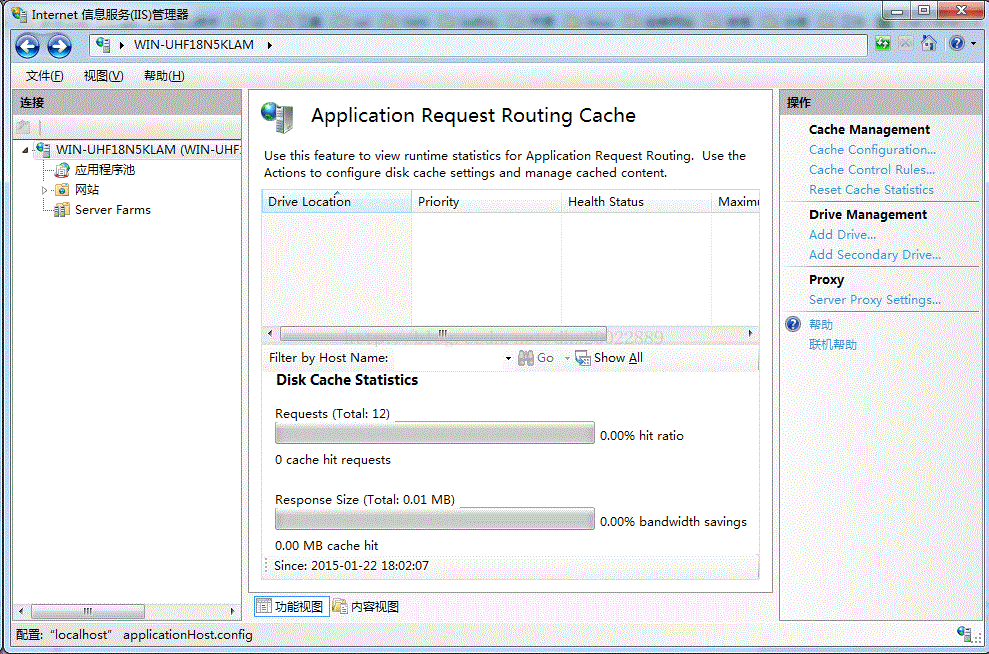
Task: Click the green refresh page icon
Action: pyautogui.click(x=883, y=44)
